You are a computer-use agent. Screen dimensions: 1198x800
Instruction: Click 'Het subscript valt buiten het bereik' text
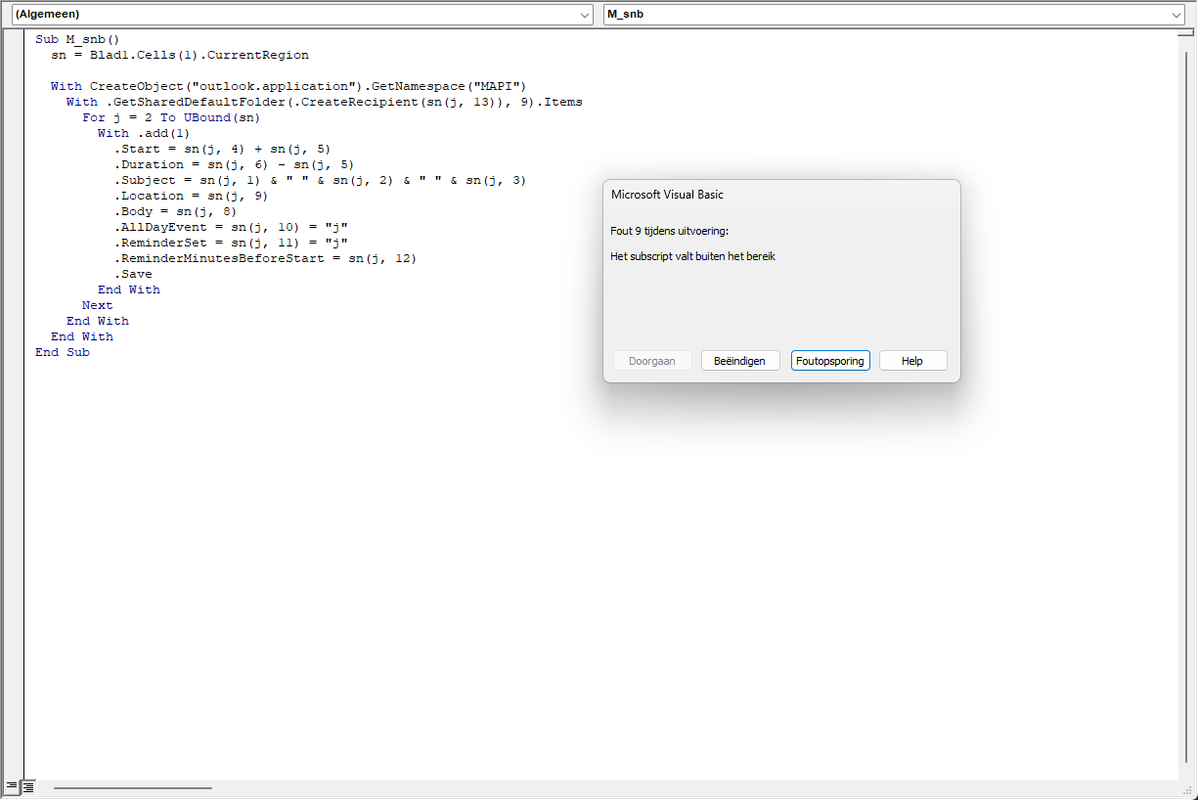(x=692, y=256)
